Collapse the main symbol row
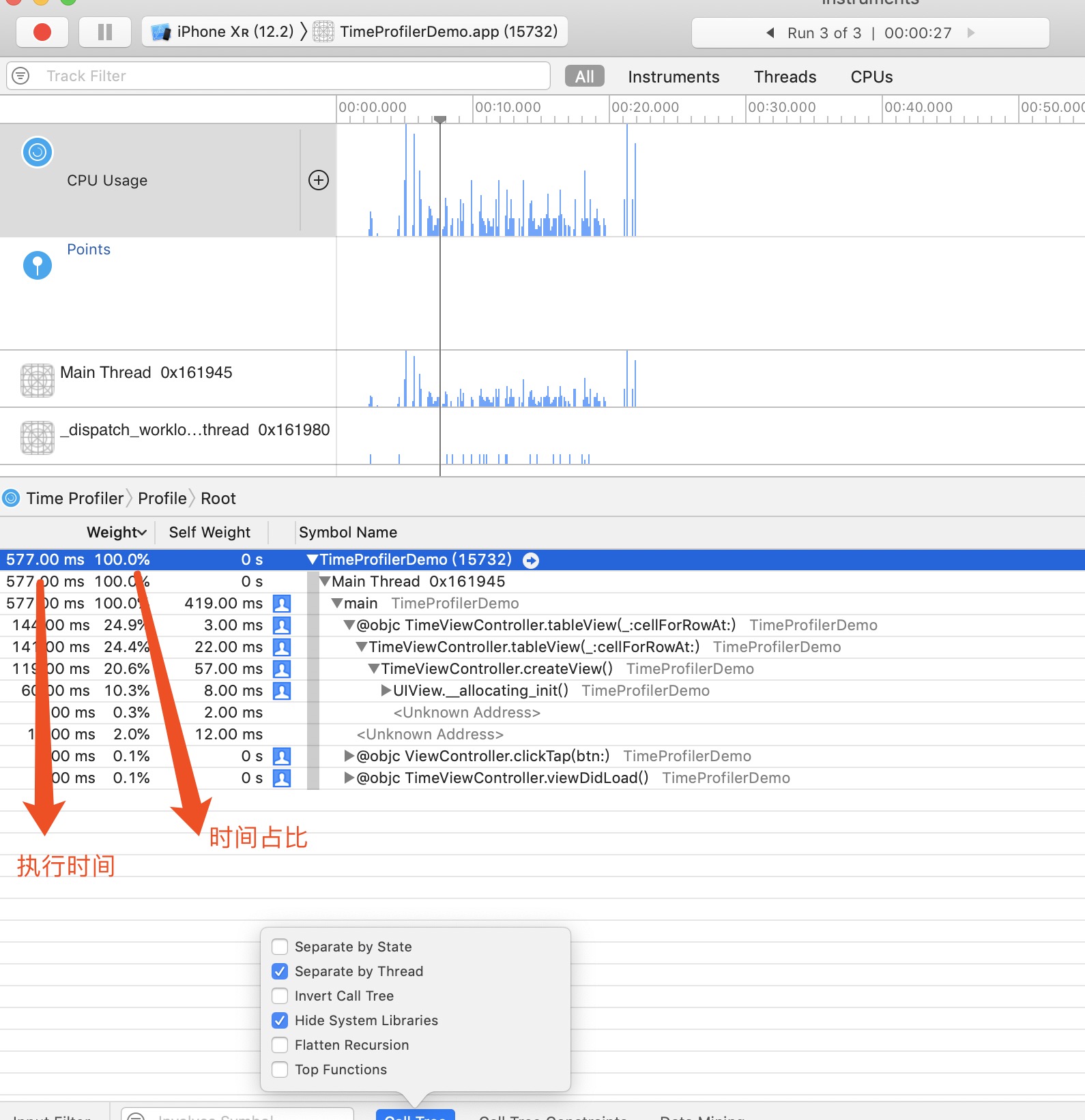1085x1120 pixels. click(x=337, y=604)
